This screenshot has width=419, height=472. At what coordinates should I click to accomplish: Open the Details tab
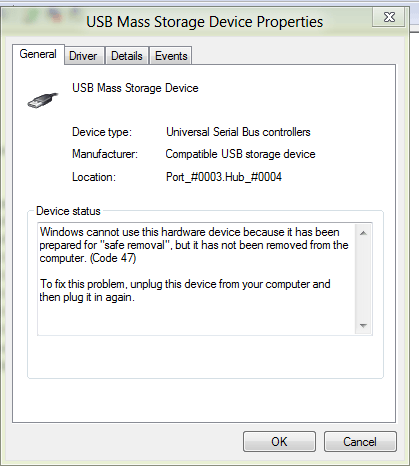127,56
